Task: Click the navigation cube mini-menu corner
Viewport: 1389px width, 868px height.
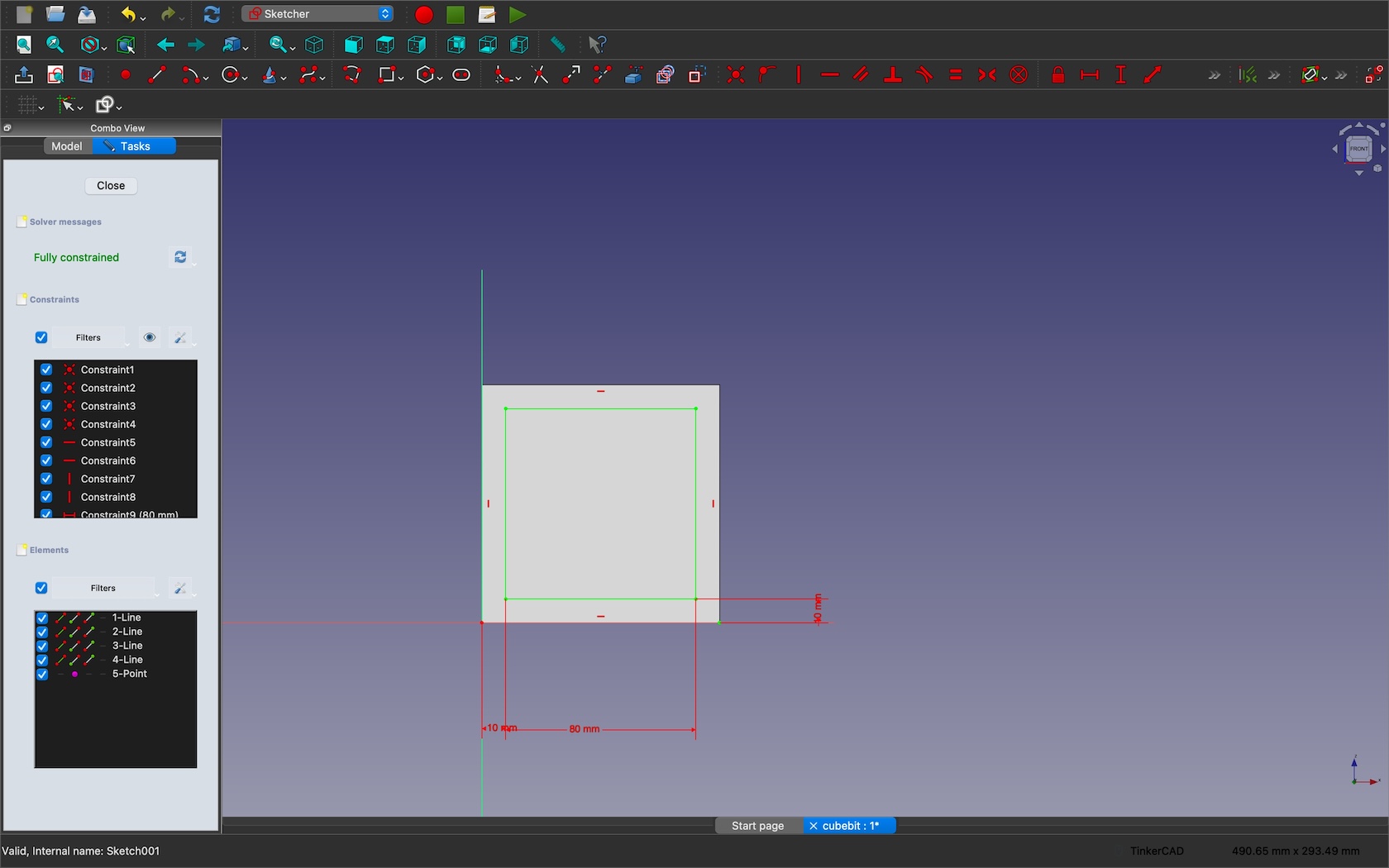Action: pyautogui.click(x=1377, y=169)
